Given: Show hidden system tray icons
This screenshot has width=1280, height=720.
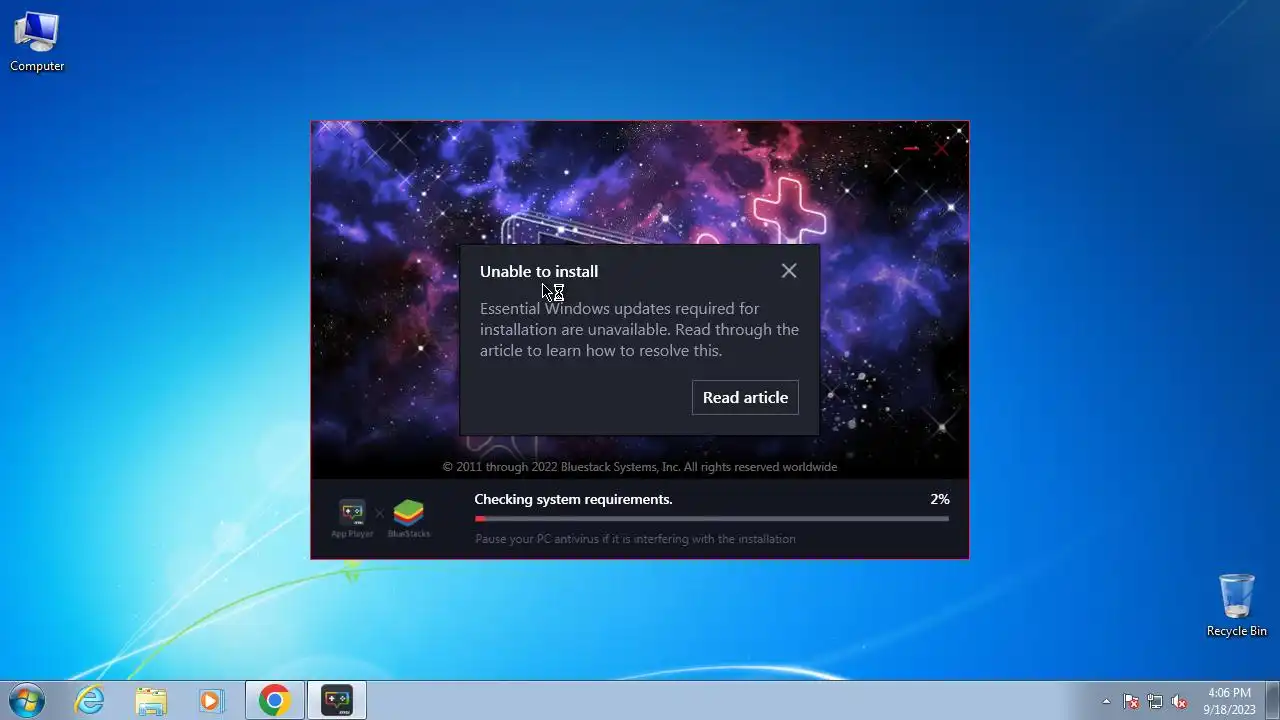Looking at the screenshot, I should [x=1106, y=701].
